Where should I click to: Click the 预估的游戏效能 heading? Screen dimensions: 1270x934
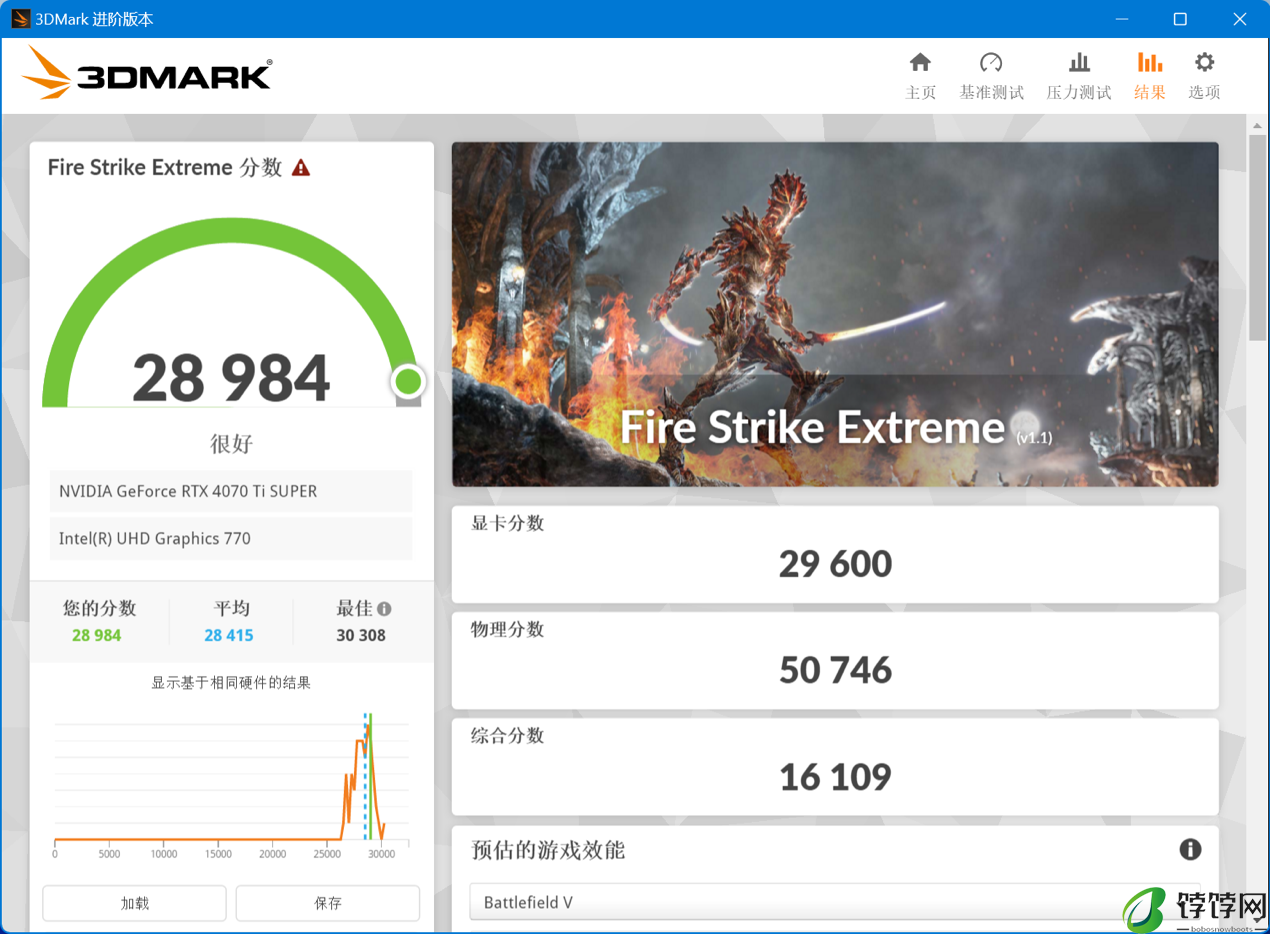[x=548, y=850]
